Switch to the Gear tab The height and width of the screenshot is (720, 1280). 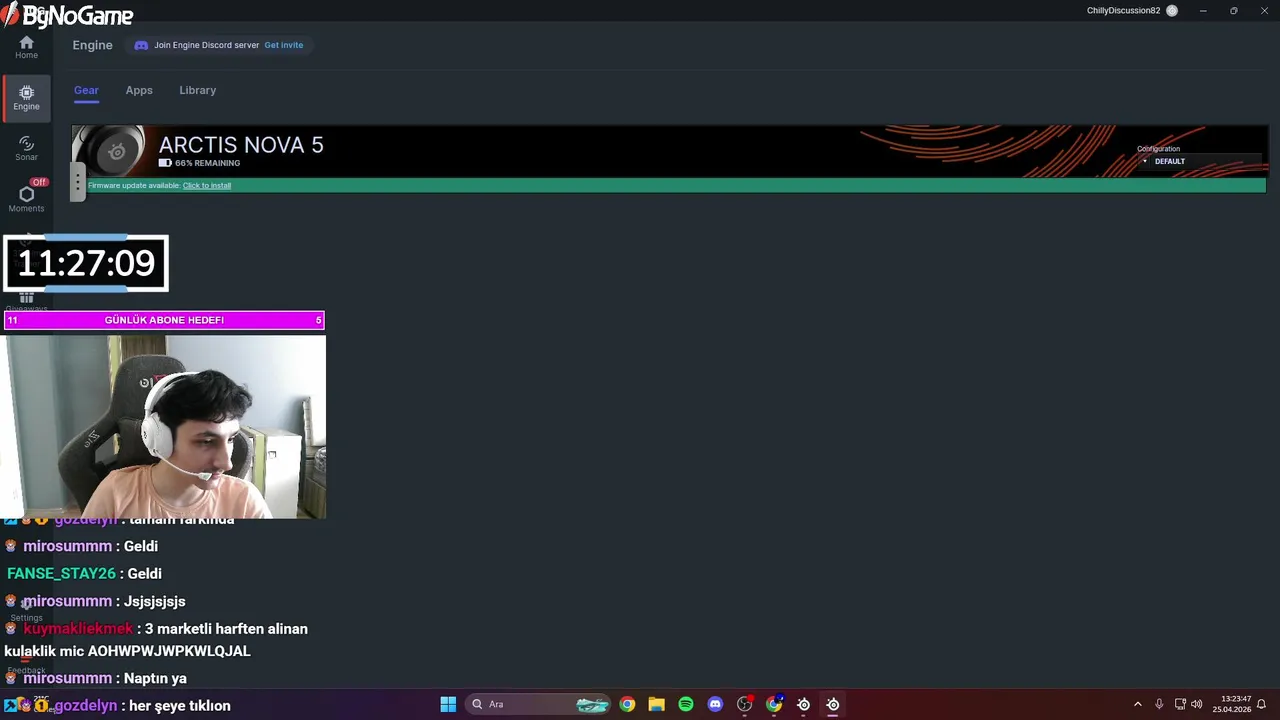tap(86, 90)
